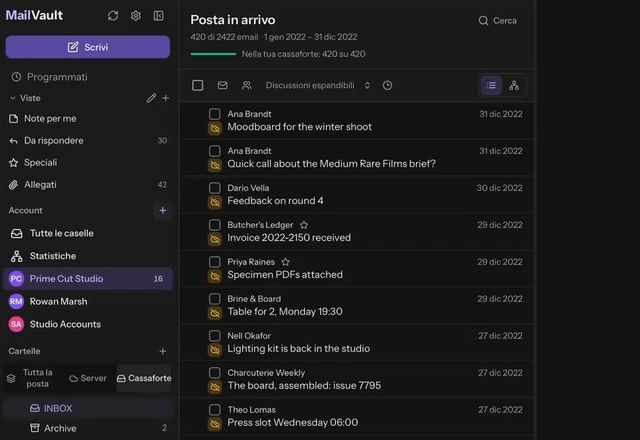Click the Account section header
This screenshot has width=640, height=440.
tap(25, 210)
